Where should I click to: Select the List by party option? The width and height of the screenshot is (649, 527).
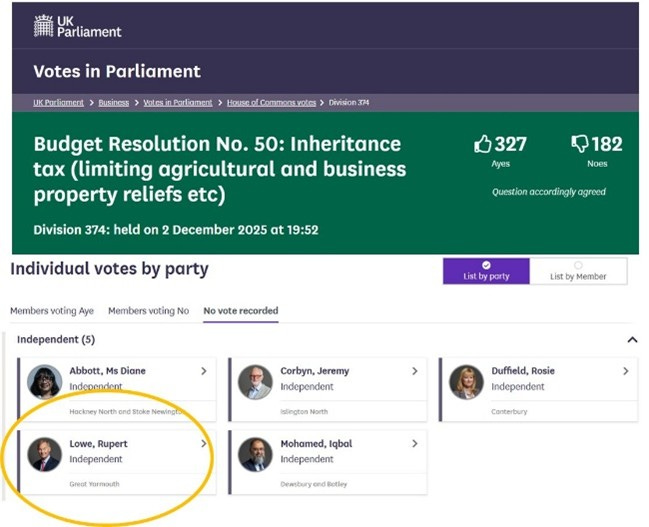pos(488,271)
